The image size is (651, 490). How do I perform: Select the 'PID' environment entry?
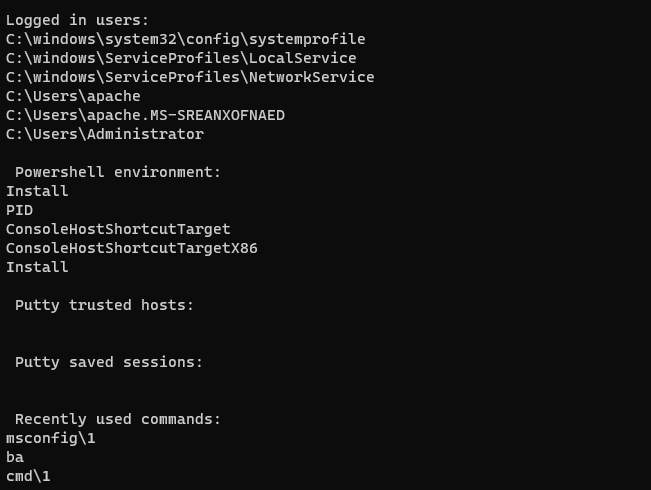tap(19, 210)
